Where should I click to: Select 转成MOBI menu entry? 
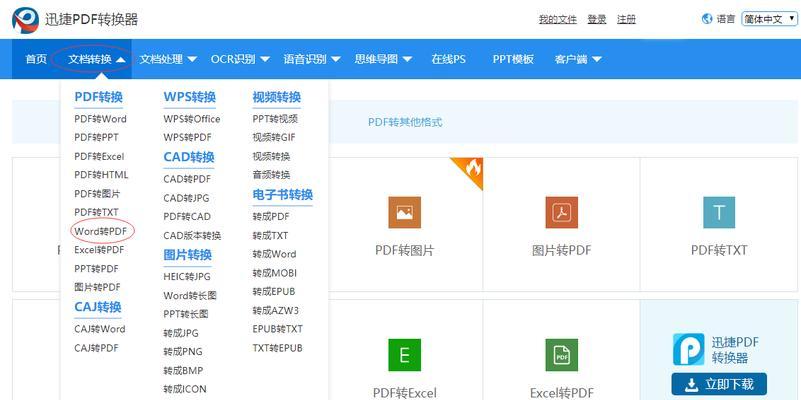pos(274,273)
